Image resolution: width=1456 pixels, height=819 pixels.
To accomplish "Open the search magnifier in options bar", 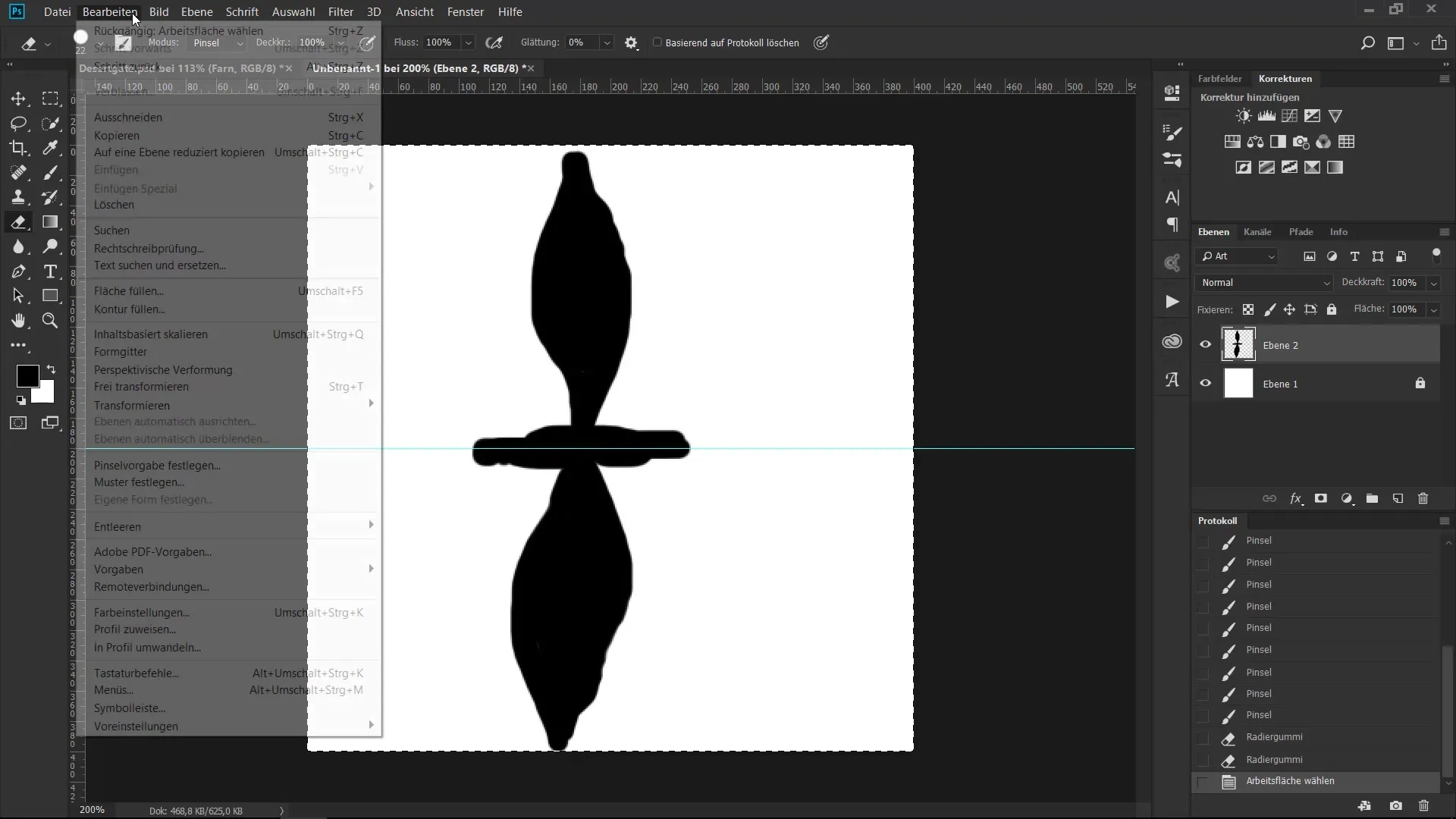I will (1367, 43).
